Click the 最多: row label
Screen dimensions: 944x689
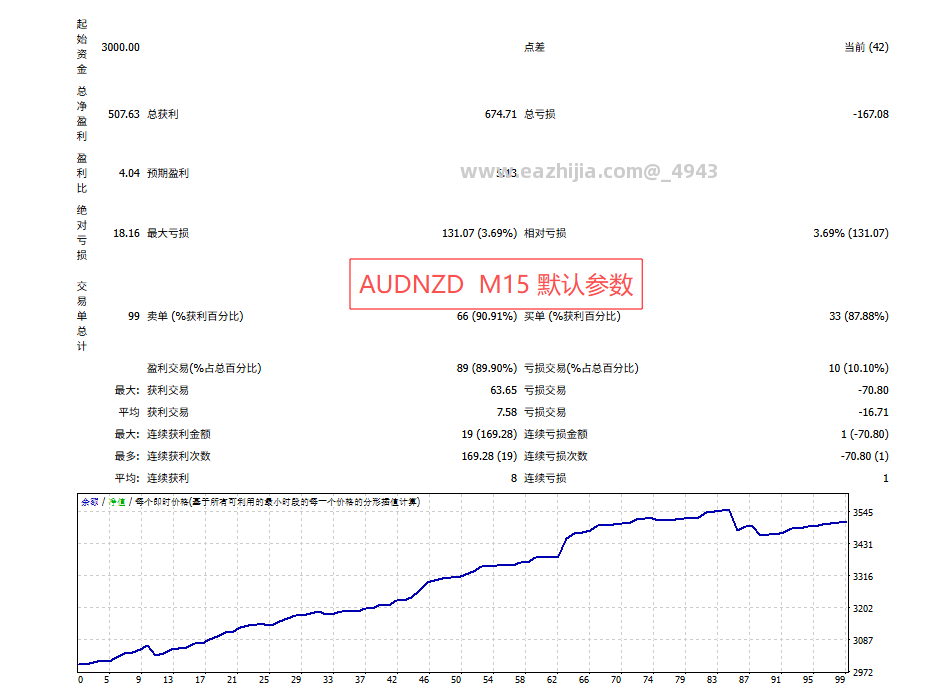pyautogui.click(x=127, y=456)
